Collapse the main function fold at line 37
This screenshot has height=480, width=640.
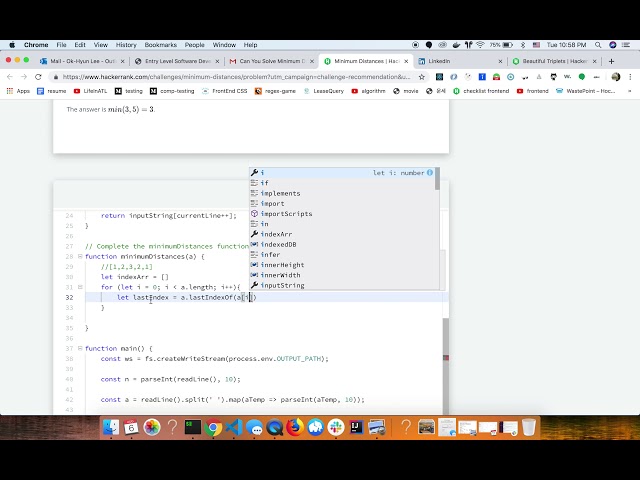tap(80, 348)
